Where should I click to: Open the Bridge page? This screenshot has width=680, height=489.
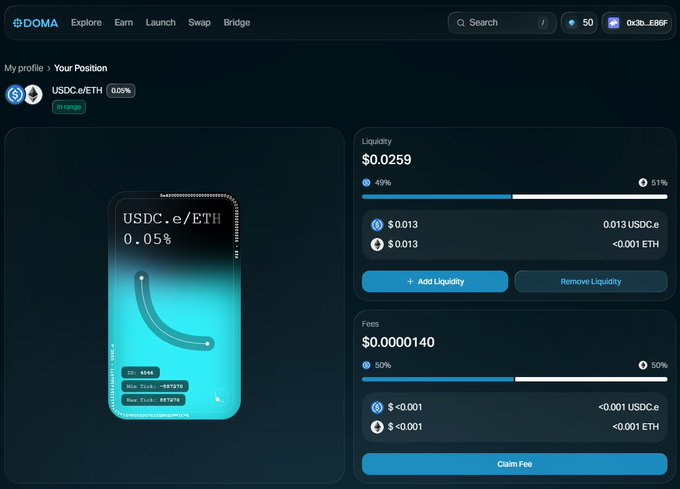[237, 23]
